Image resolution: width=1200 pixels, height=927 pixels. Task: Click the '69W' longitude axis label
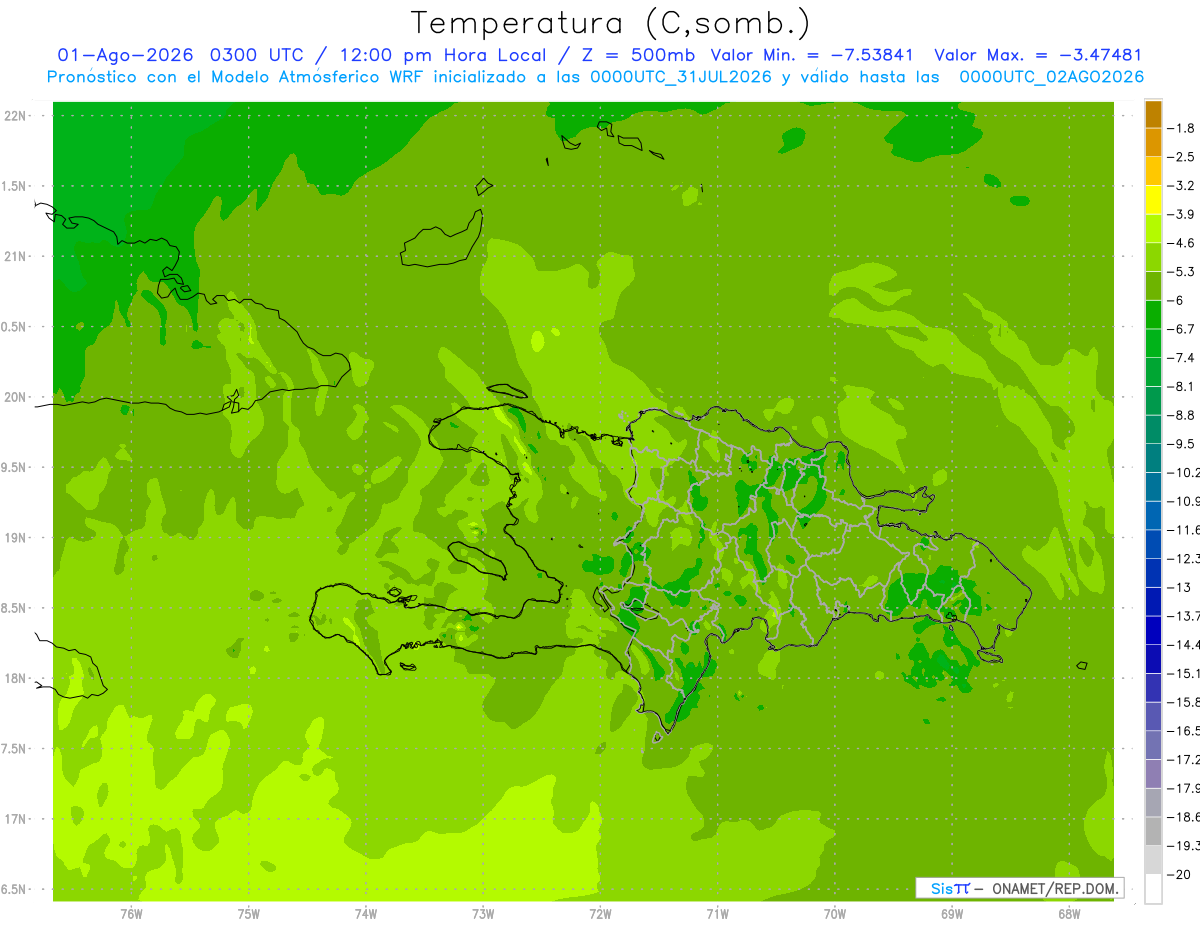(952, 914)
